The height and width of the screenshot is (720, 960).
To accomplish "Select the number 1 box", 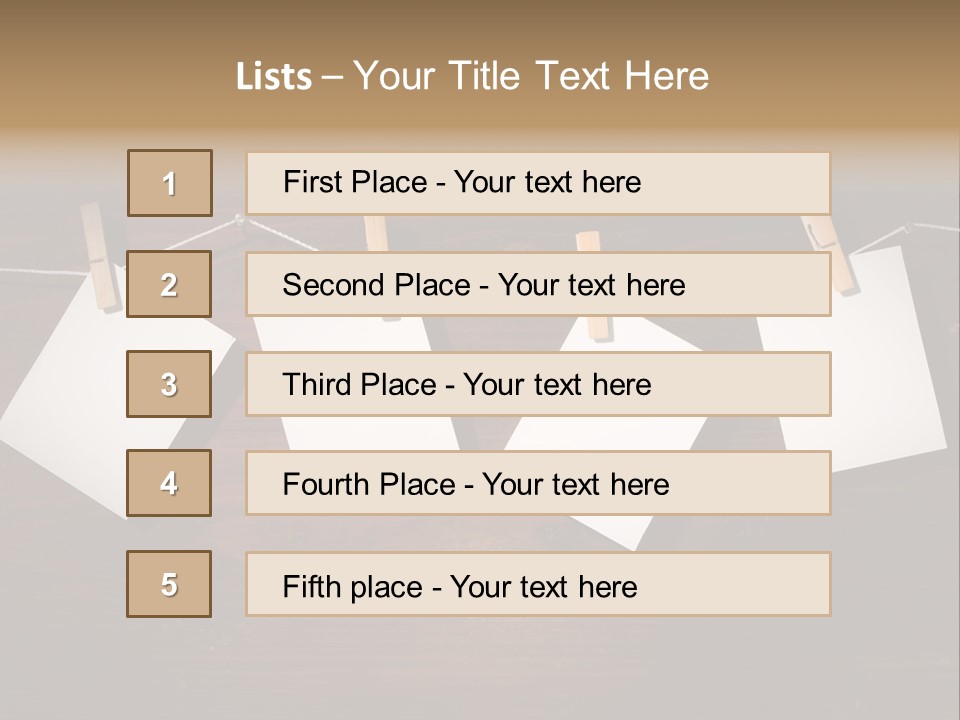I will tap(170, 183).
